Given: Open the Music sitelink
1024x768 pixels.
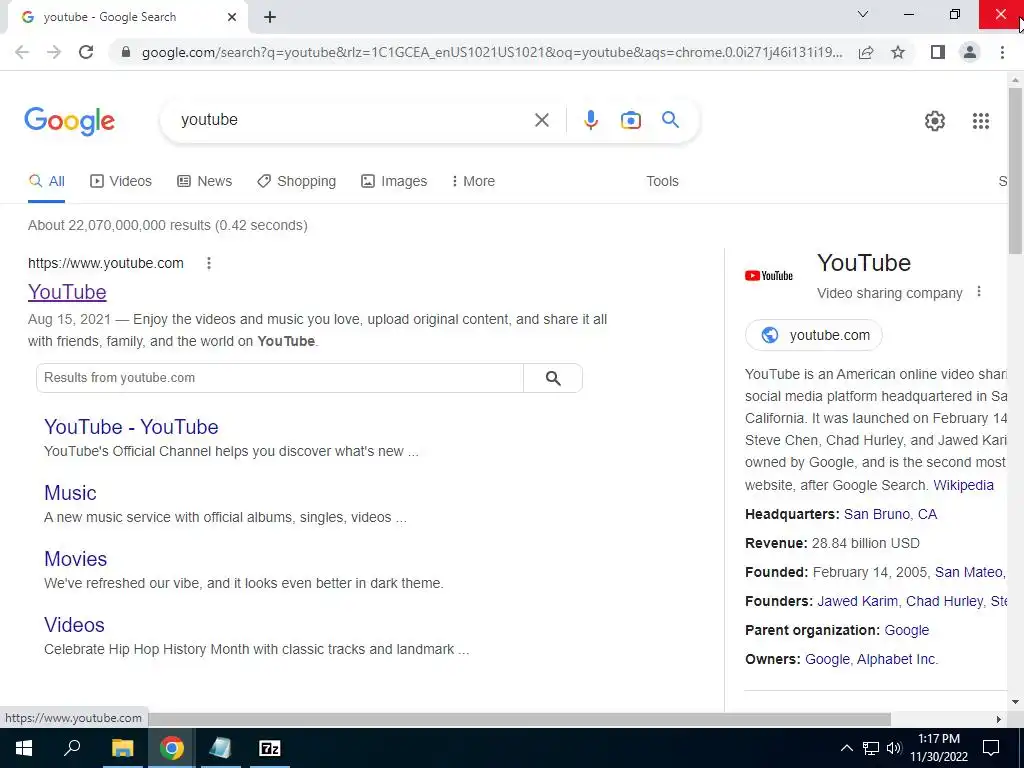Looking at the screenshot, I should (x=70, y=493).
